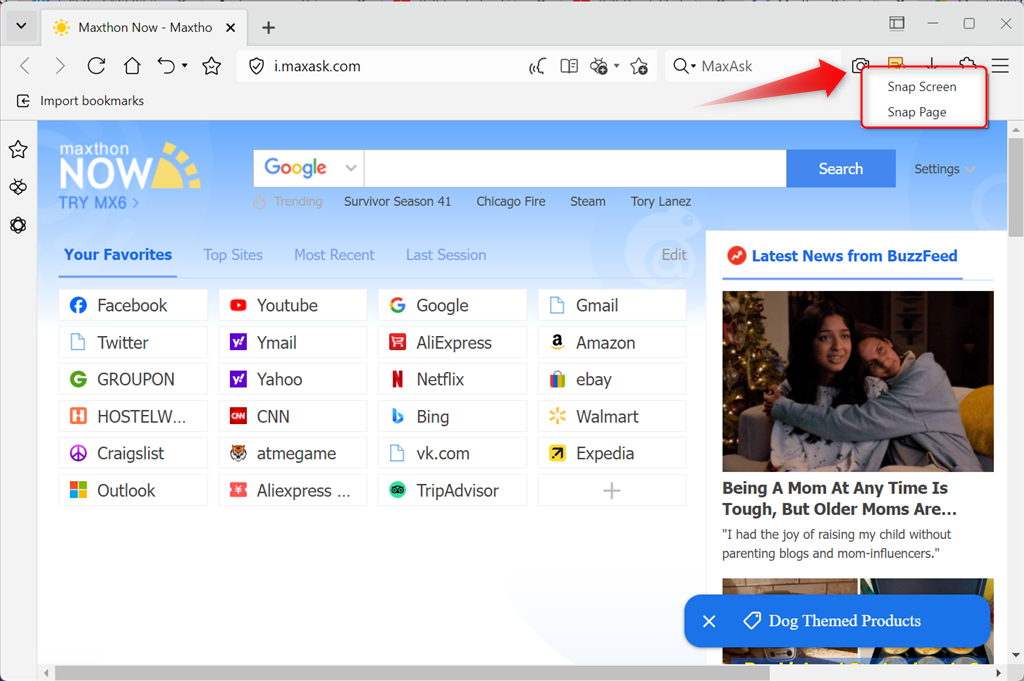Go forward using the forward arrow
The height and width of the screenshot is (681, 1024).
[x=60, y=66]
